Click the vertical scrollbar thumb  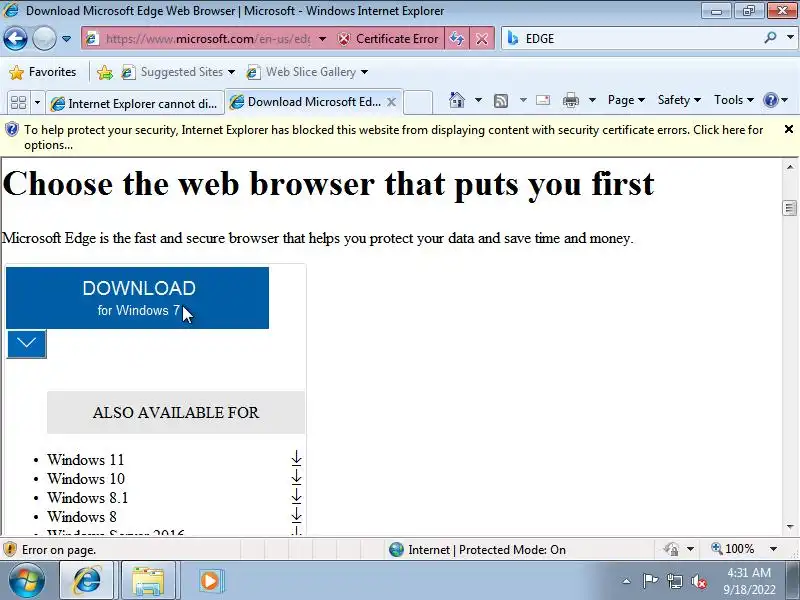tap(790, 208)
